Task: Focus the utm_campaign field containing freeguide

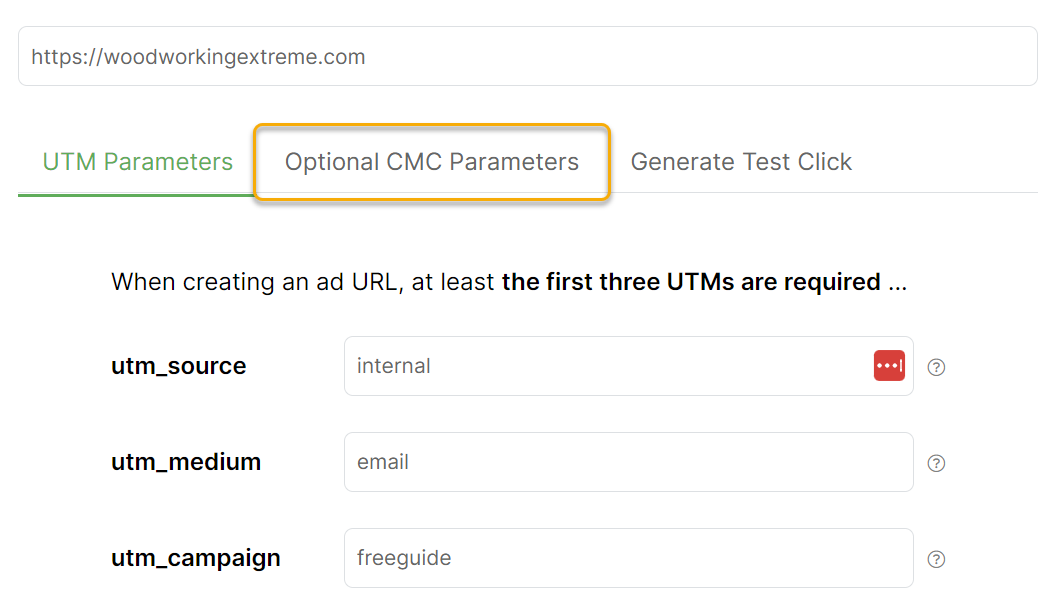Action: [628, 558]
